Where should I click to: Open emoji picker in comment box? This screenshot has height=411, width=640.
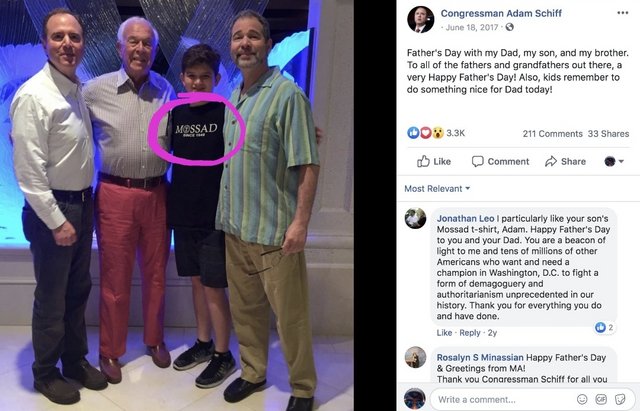point(582,399)
